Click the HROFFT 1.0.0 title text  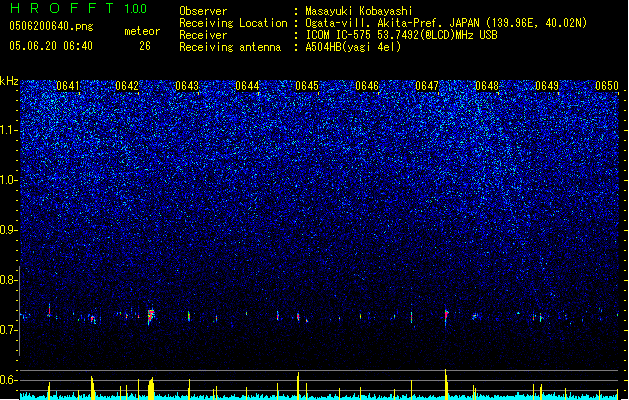(79, 8)
